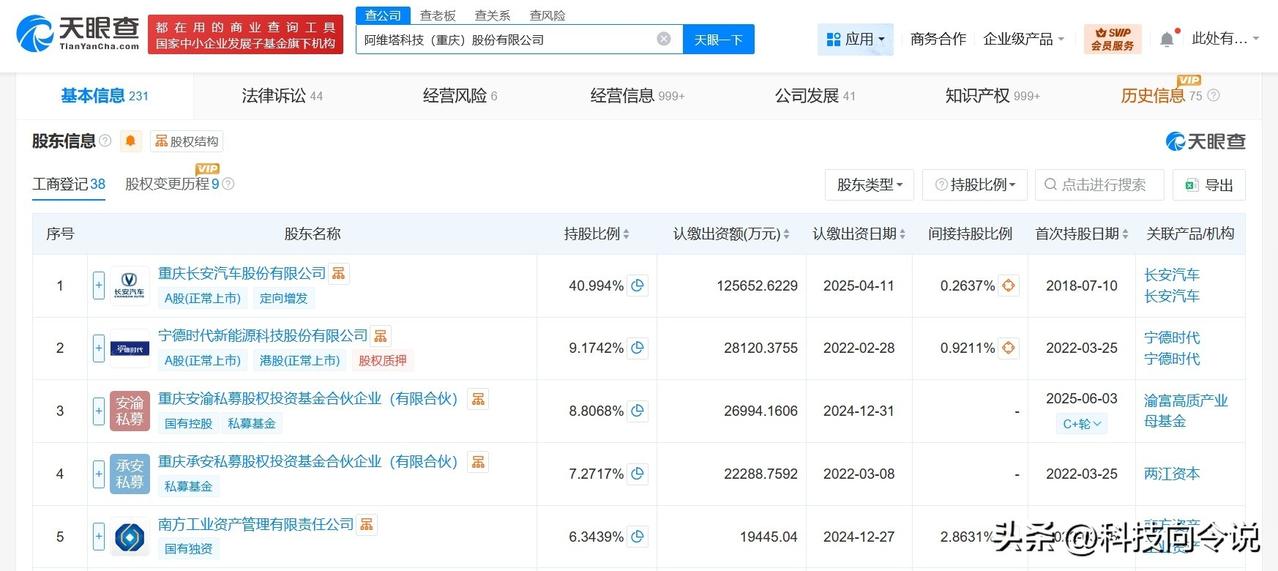
Task: Expand row 4 重庆承安私募 with plus button
Action: coord(99,474)
